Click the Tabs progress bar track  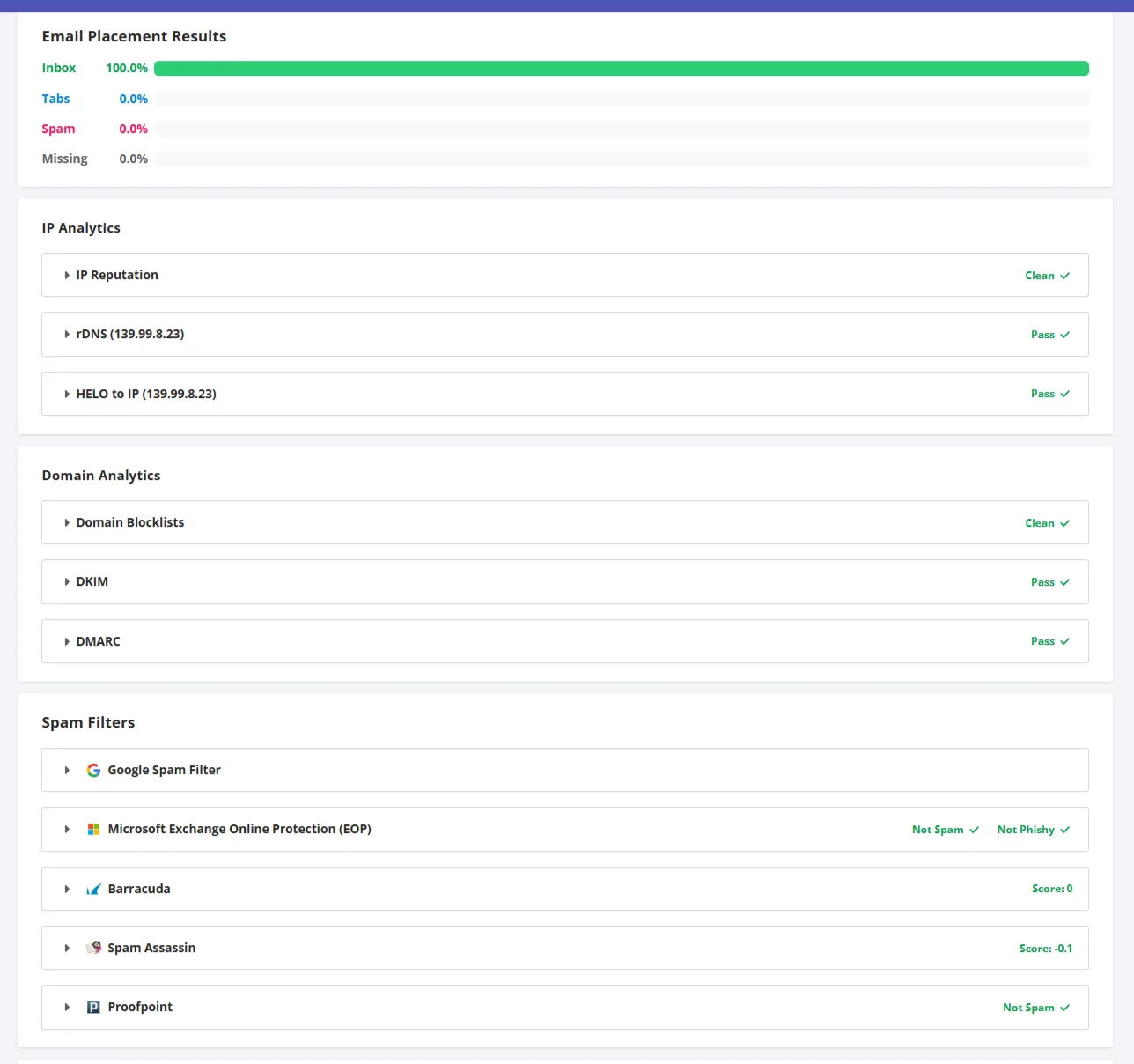tap(622, 99)
